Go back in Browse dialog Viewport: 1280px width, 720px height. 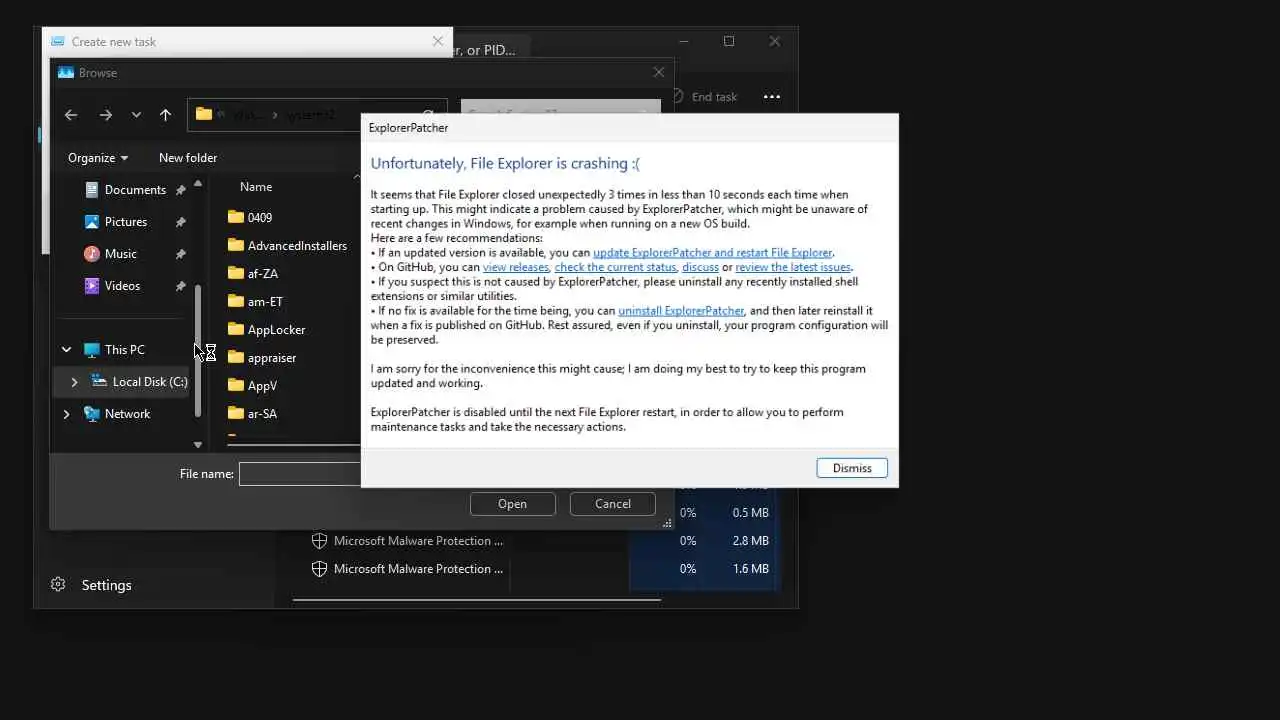(71, 115)
